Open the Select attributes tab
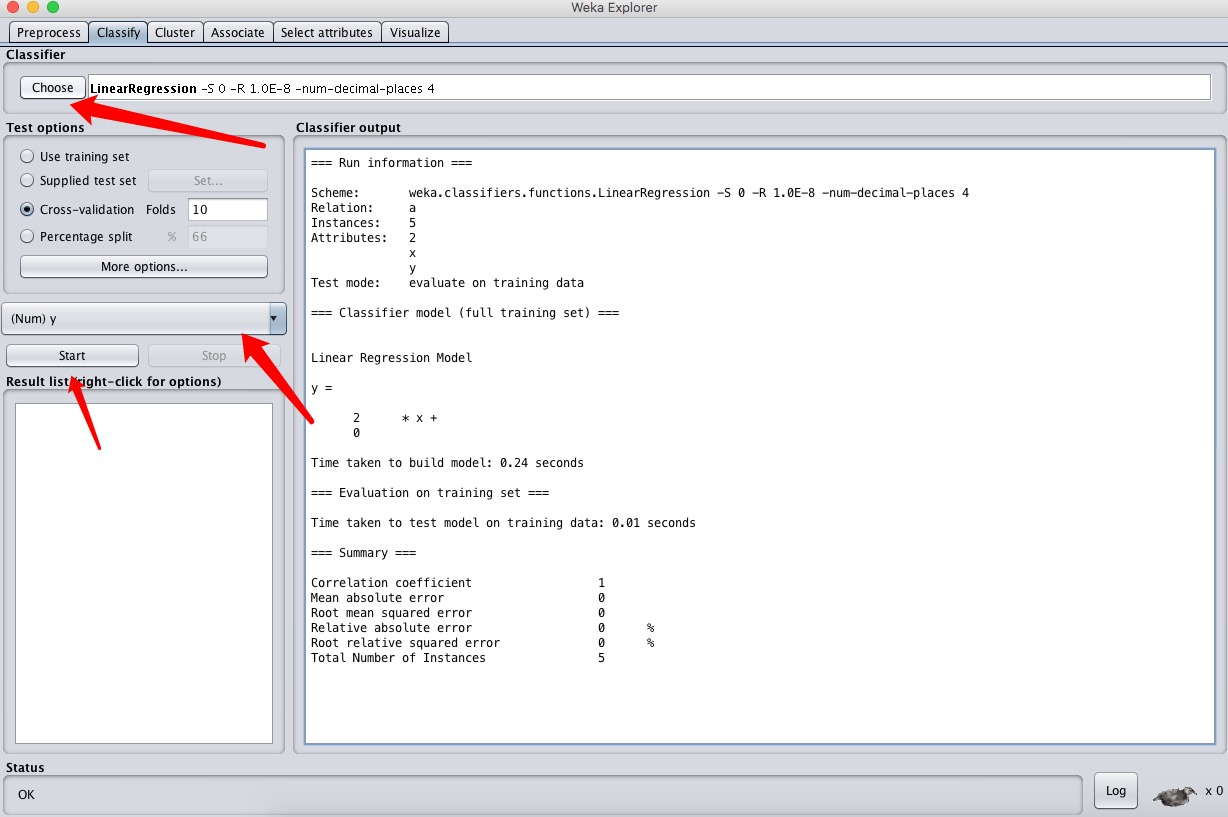 327,33
